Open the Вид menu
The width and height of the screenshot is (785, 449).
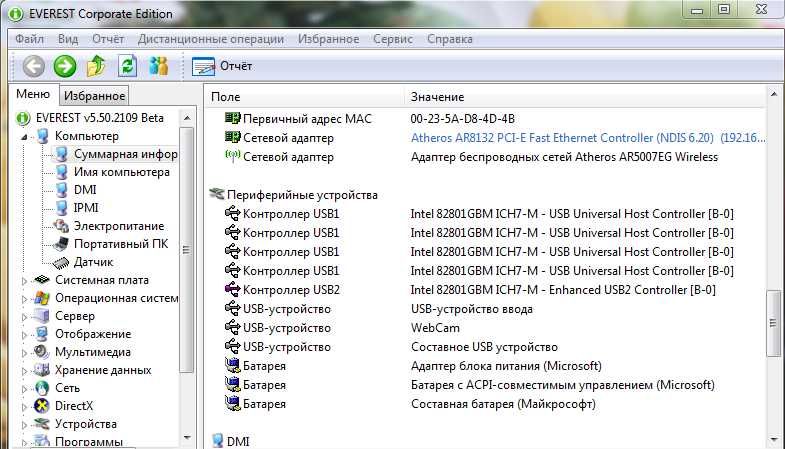click(x=68, y=39)
